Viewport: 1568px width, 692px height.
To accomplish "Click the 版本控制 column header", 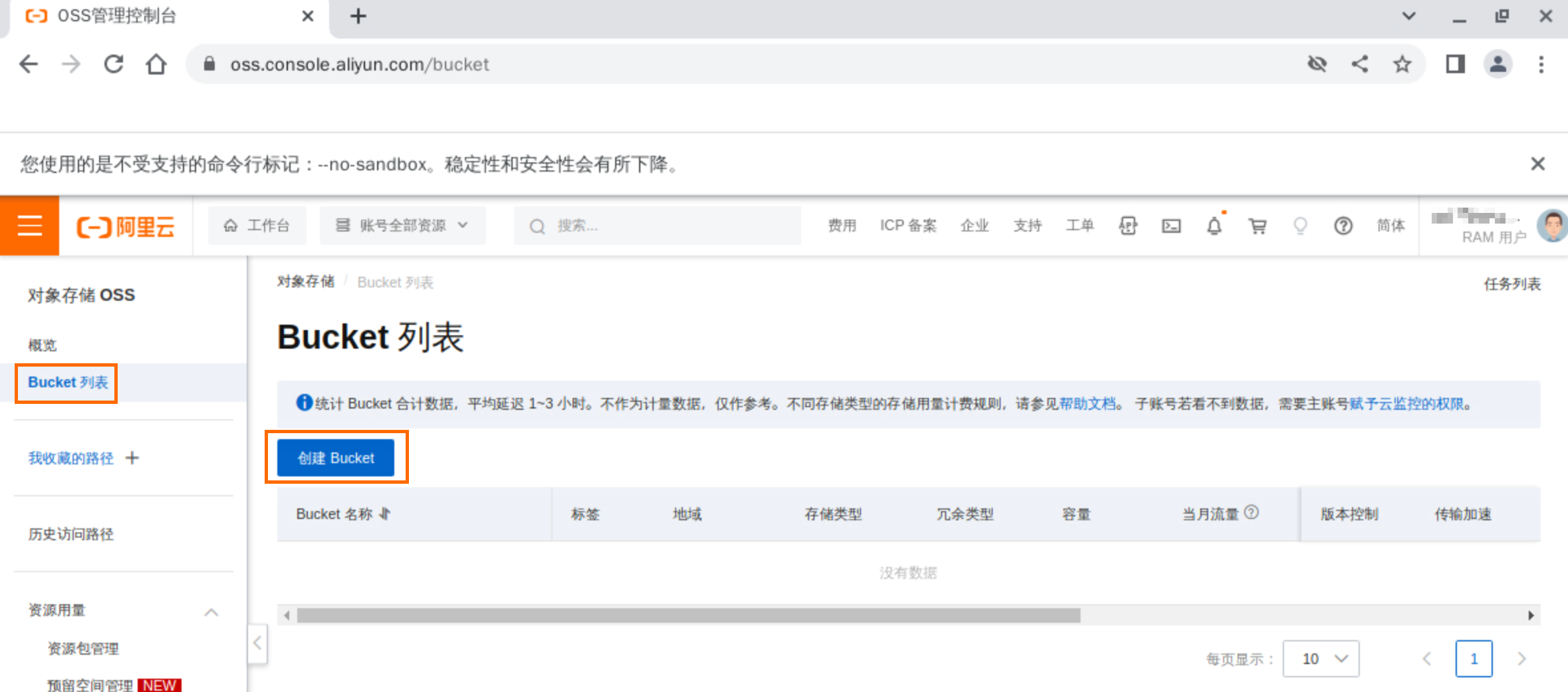I will click(x=1349, y=514).
